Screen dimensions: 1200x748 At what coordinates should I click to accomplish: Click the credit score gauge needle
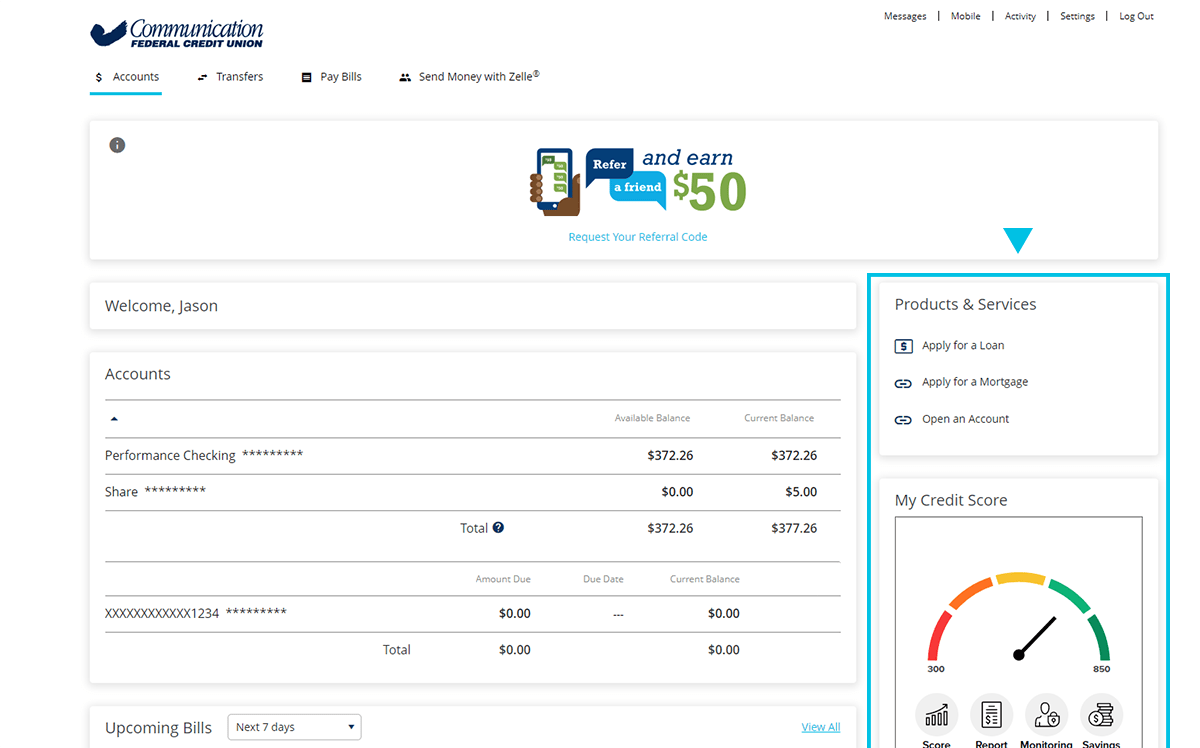click(x=1035, y=635)
